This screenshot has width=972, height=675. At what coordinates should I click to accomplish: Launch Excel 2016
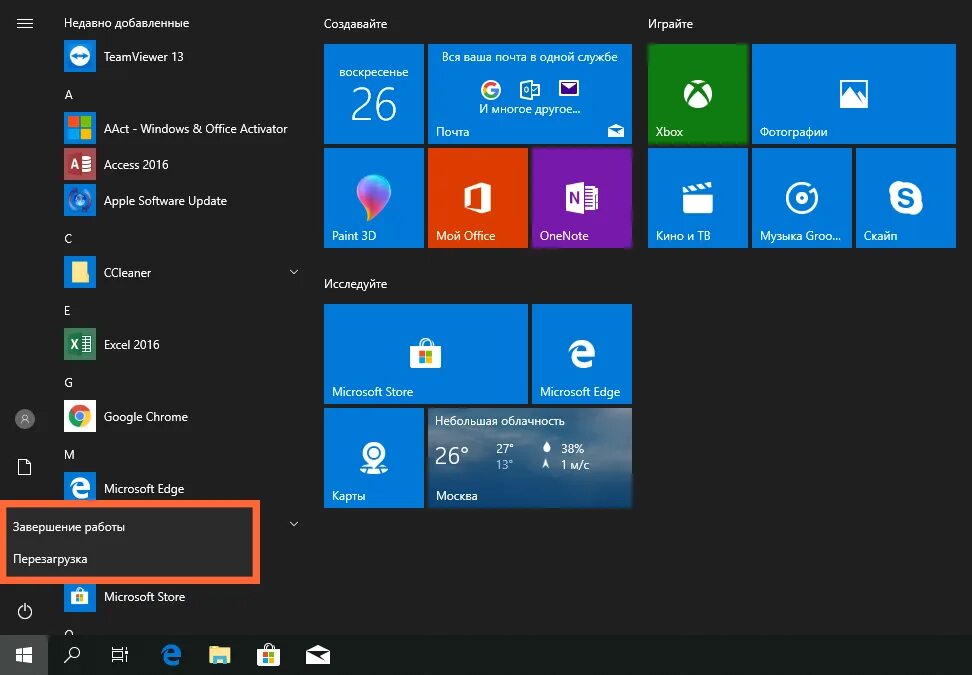[182, 344]
